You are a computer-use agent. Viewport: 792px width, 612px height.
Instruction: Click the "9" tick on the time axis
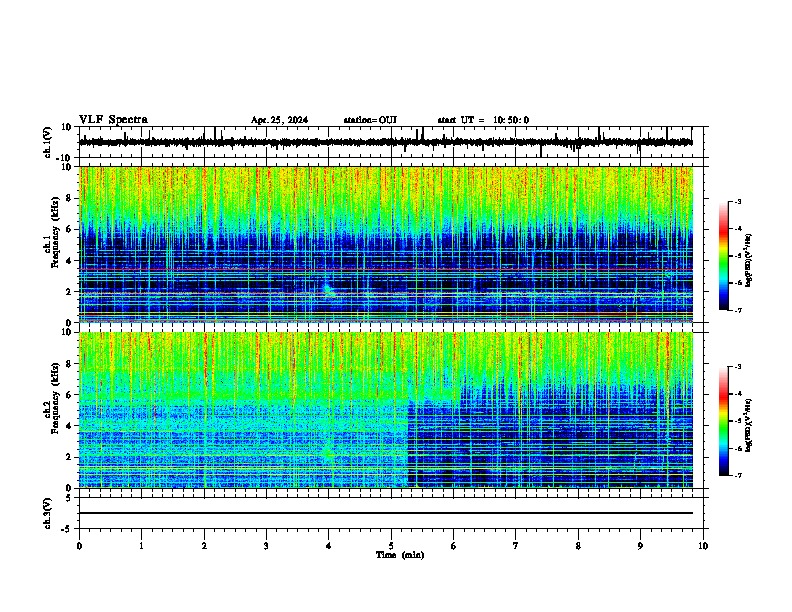pos(640,546)
